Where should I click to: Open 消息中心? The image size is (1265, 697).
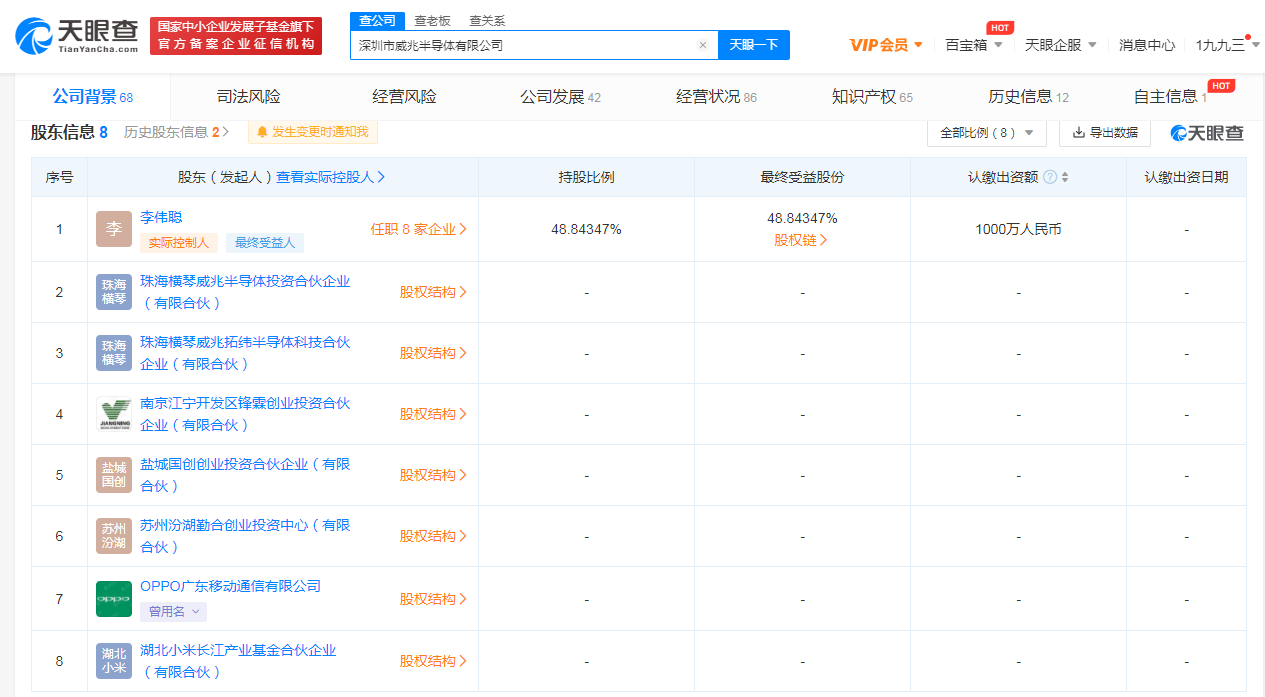pyautogui.click(x=1147, y=45)
